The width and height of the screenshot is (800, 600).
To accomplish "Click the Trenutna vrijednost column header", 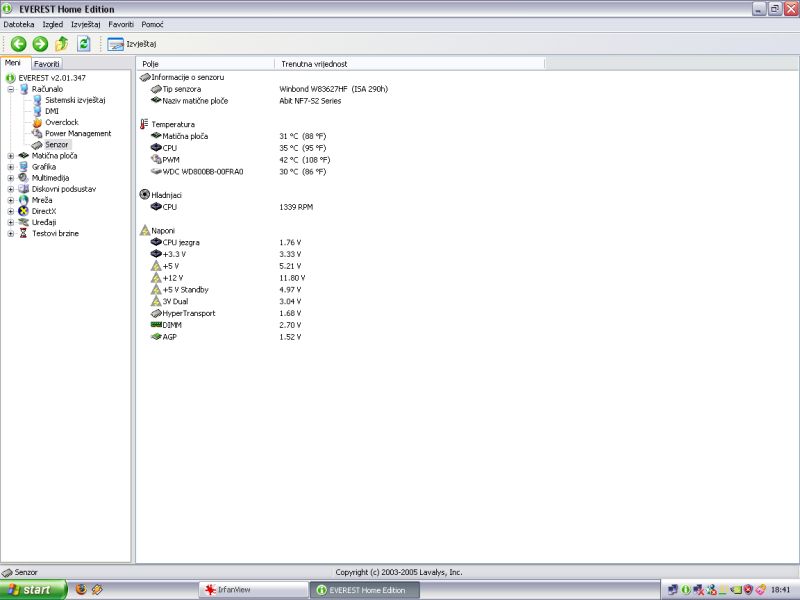I will click(314, 64).
